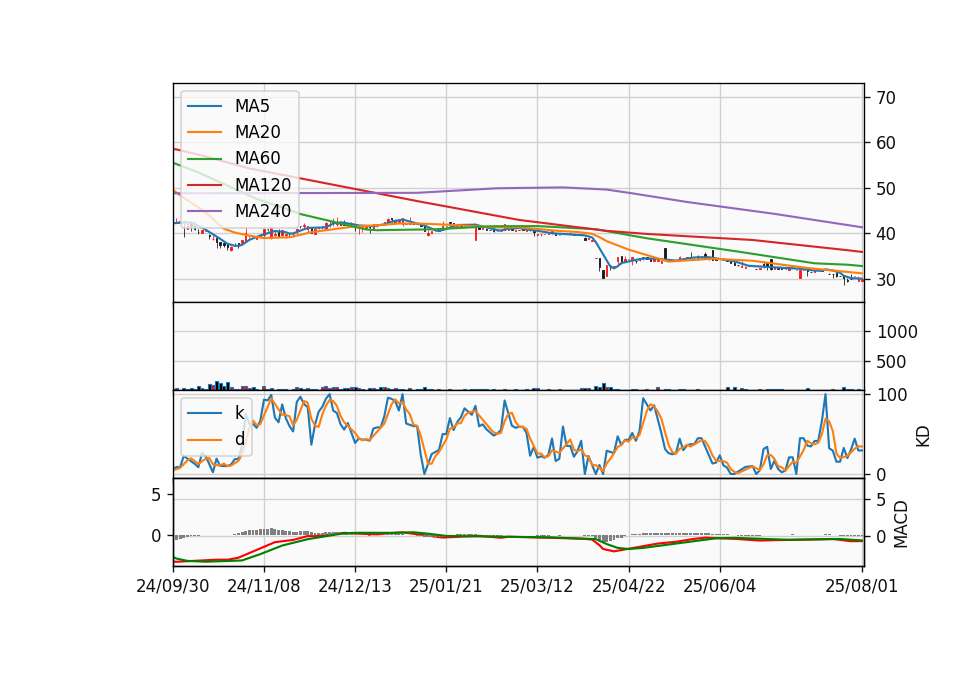The image size is (960, 690).
Task: Click the price axis value 40
Action: click(885, 234)
